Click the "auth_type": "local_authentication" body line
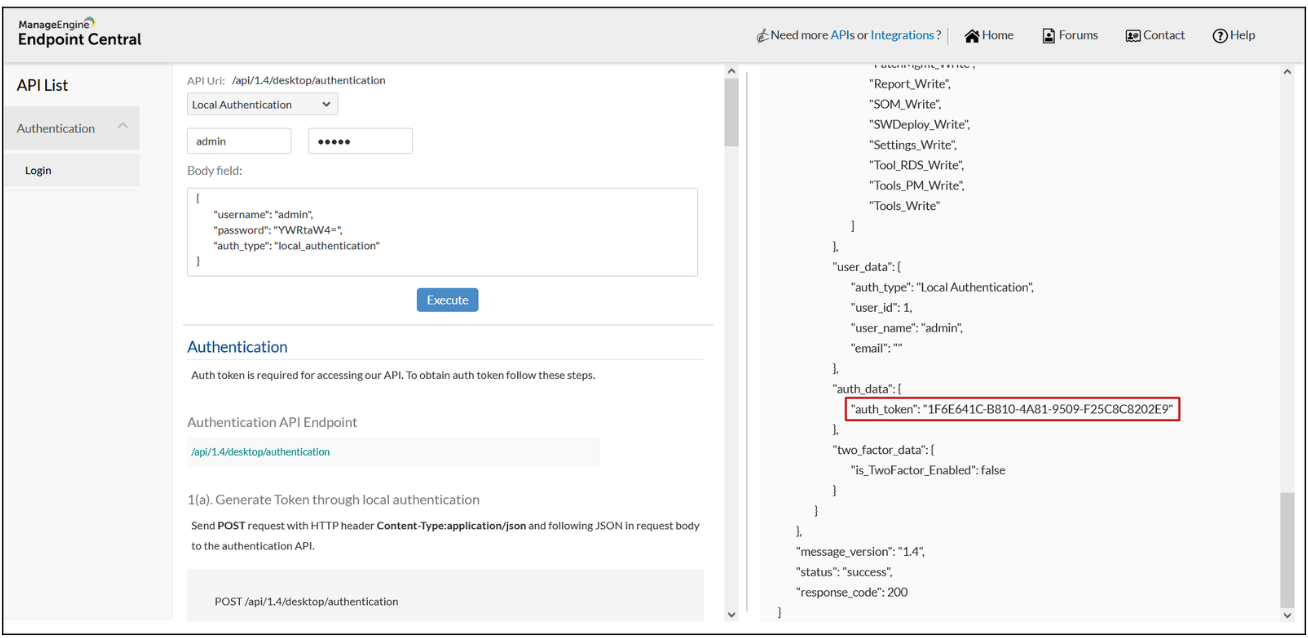The width and height of the screenshot is (1308, 638). 297,245
